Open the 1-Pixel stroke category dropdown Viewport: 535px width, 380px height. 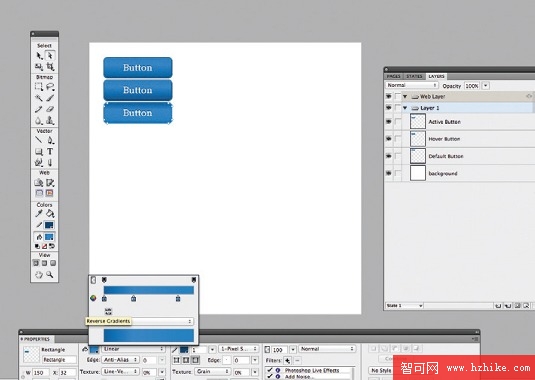pyautogui.click(x=239, y=349)
